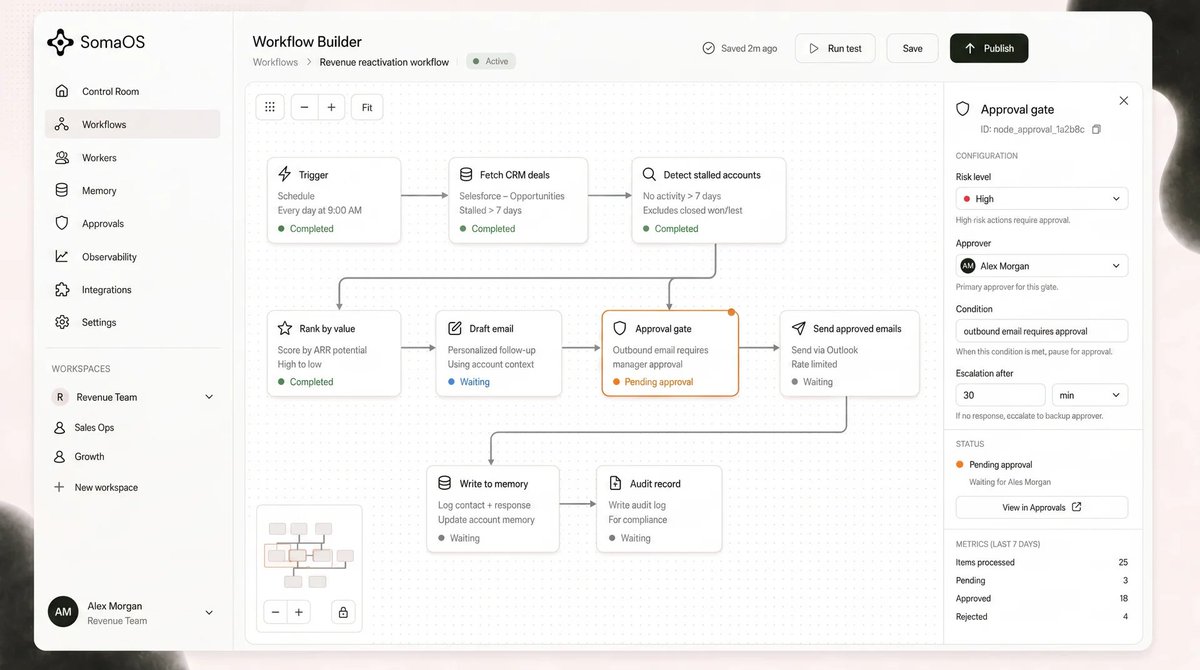The image size is (1200, 670).
Task: Open the Alex Morgan account menu chevron
Action: click(209, 612)
